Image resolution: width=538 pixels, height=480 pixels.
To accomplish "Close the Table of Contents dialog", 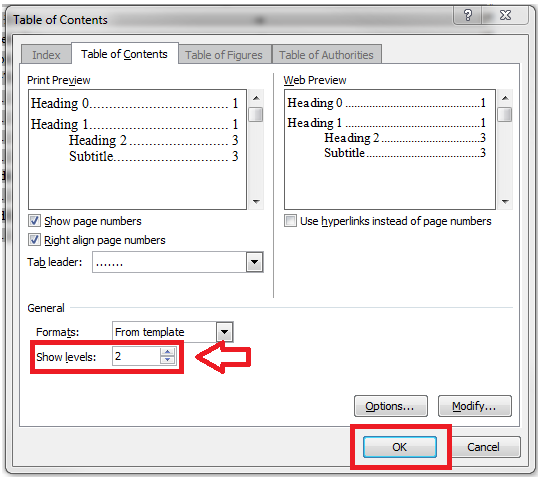I will coord(505,15).
